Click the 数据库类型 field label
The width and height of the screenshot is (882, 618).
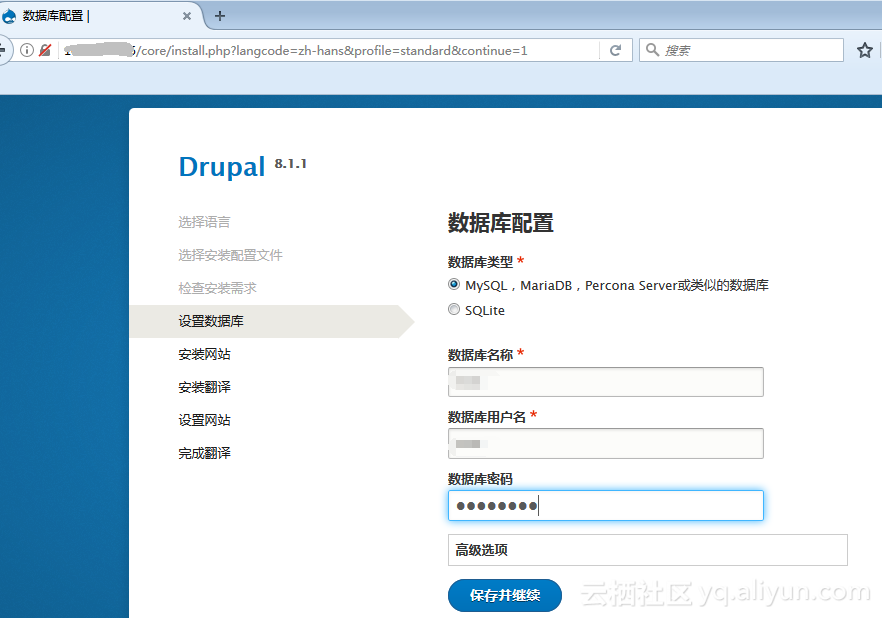tap(480, 261)
